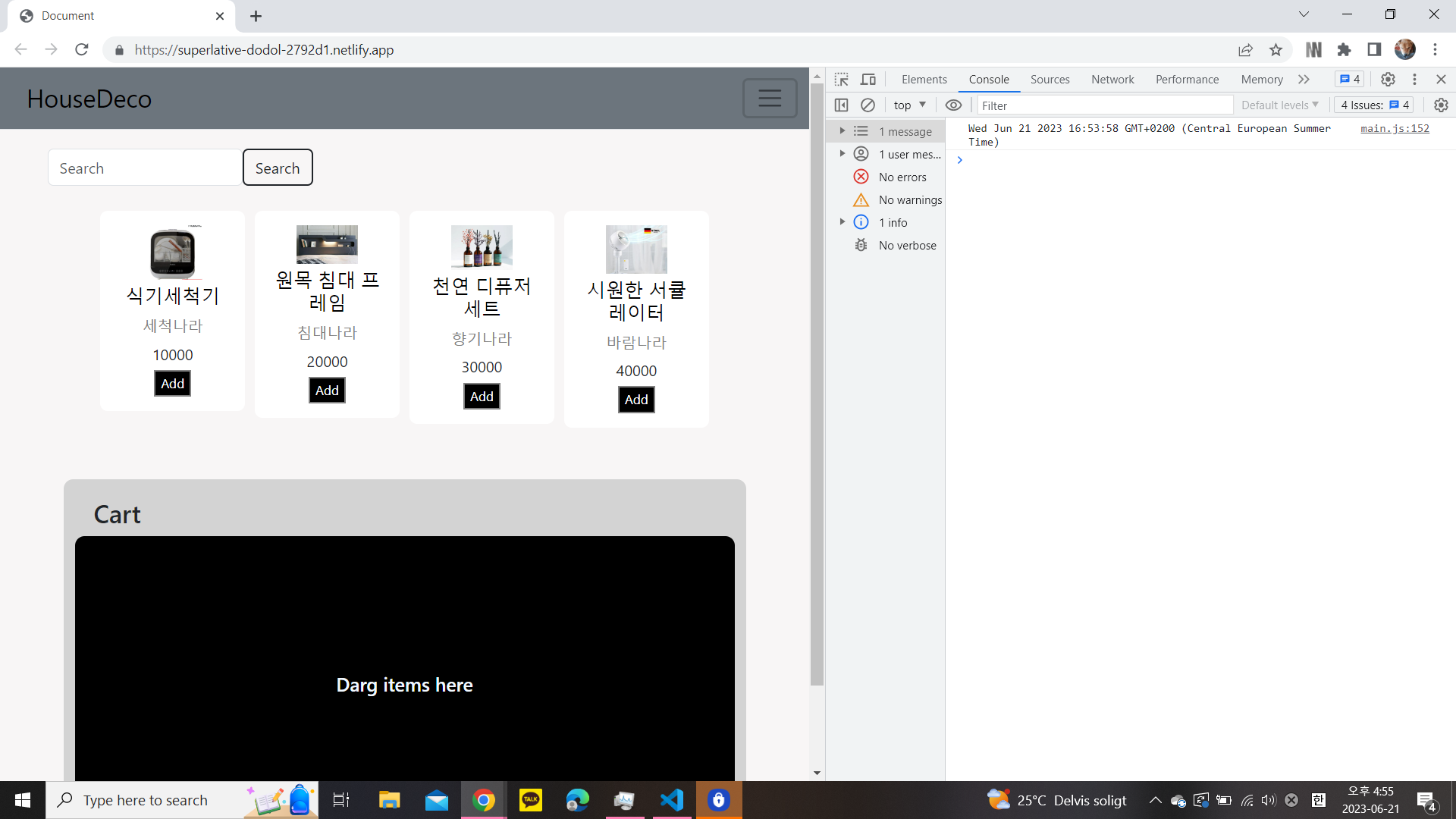Open the 'Default levels' dropdown
The image size is (1456, 819).
point(1279,105)
